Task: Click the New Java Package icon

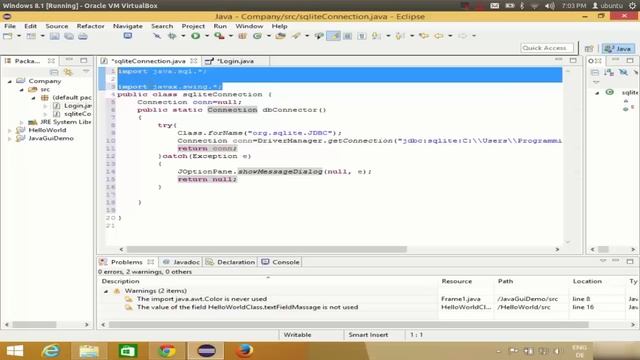Action: [x=242, y=36]
